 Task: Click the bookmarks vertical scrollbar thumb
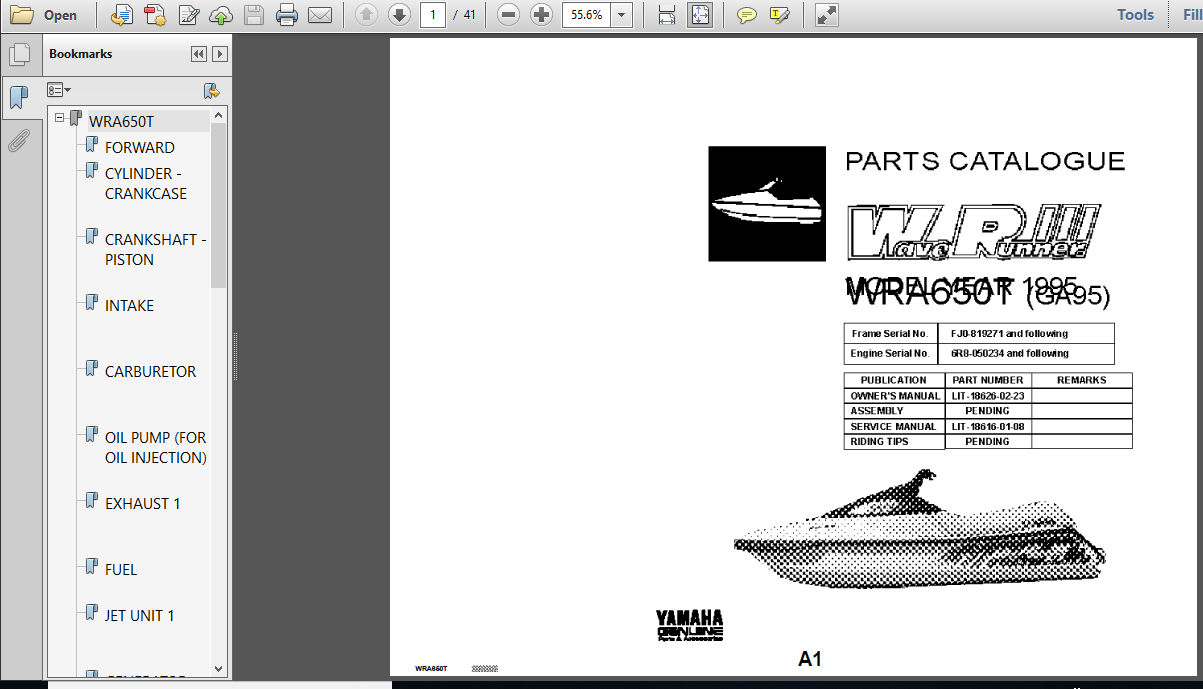219,206
